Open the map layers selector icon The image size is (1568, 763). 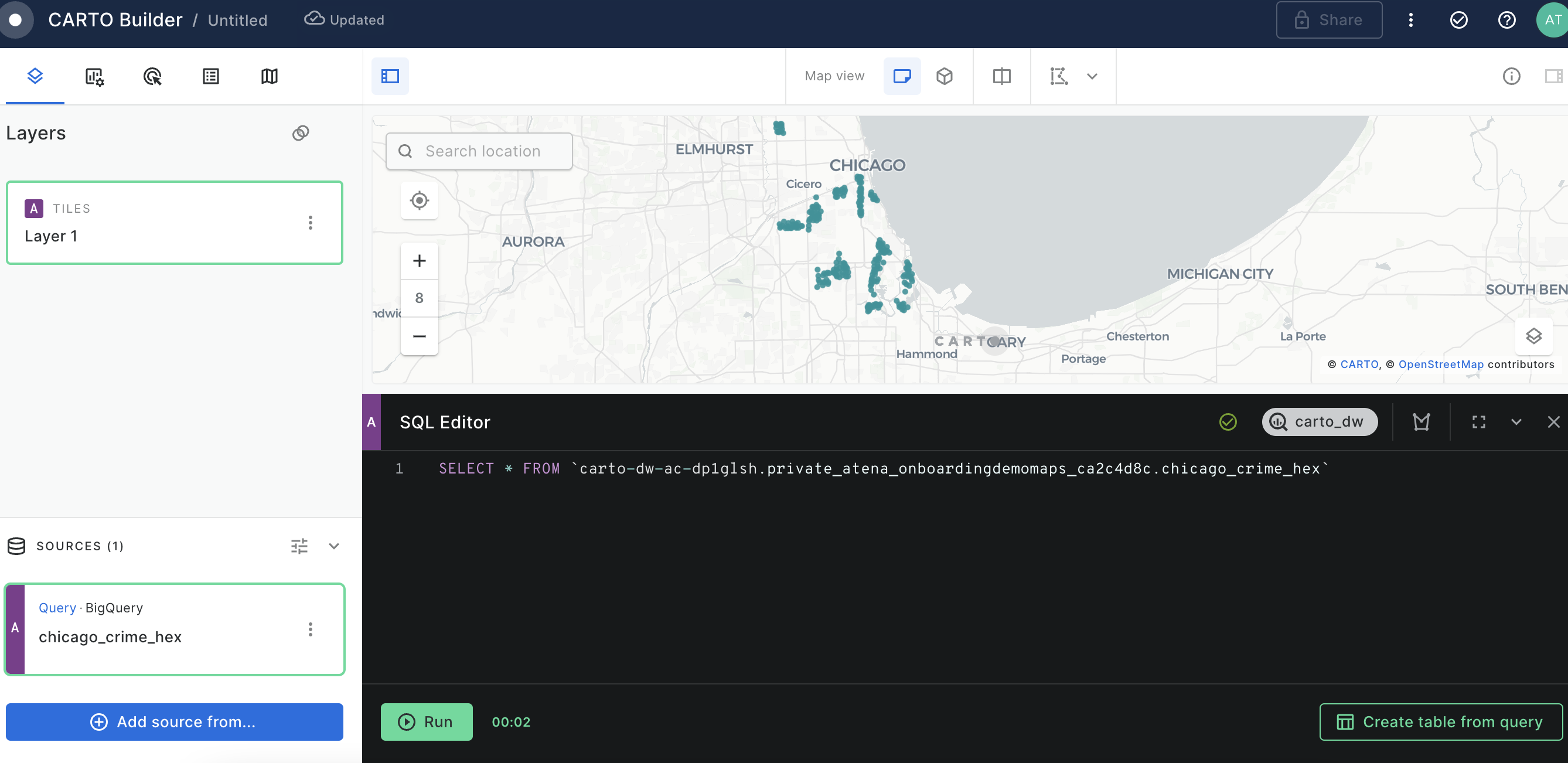[x=1533, y=336]
